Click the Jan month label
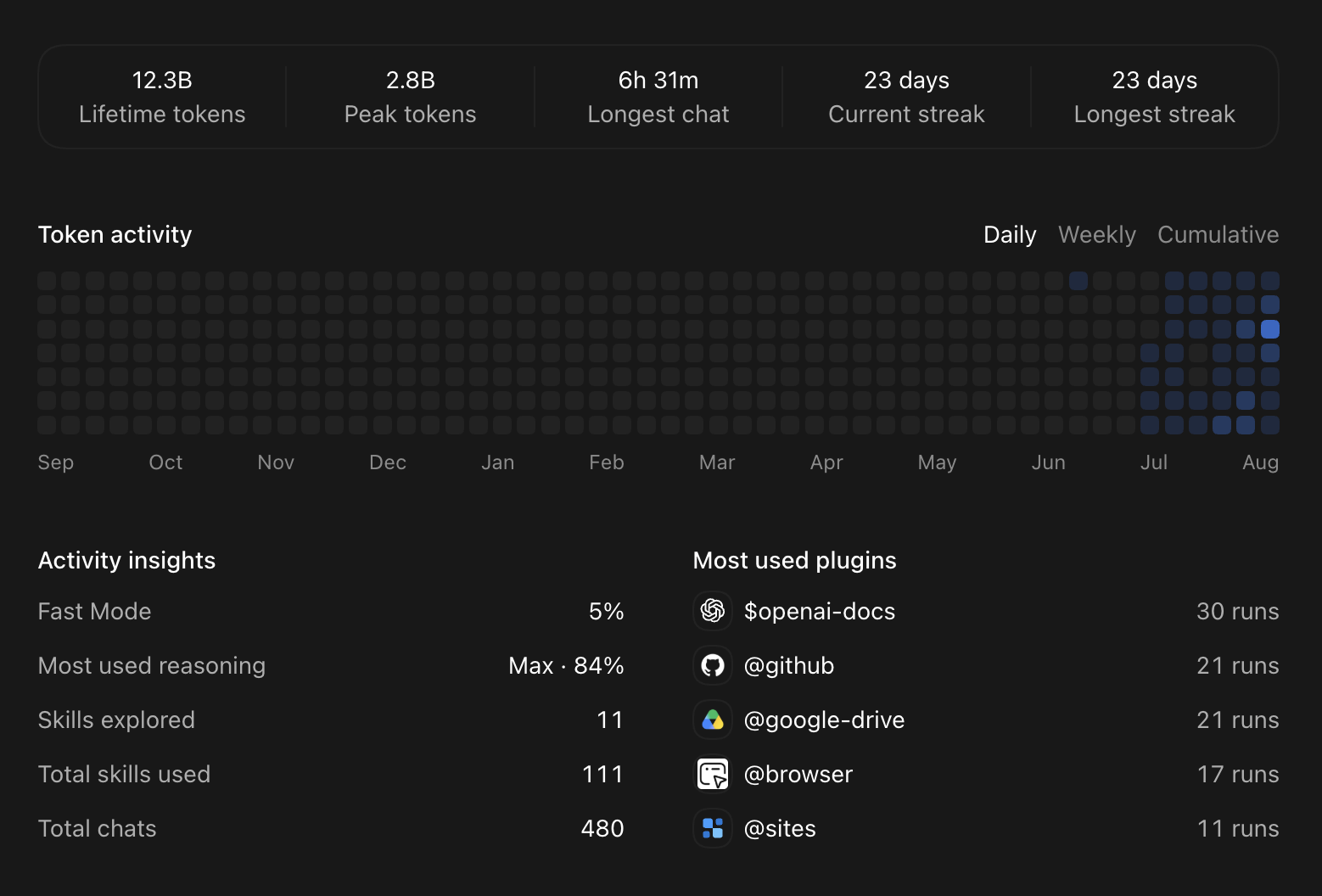This screenshot has width=1322, height=896. point(498,462)
